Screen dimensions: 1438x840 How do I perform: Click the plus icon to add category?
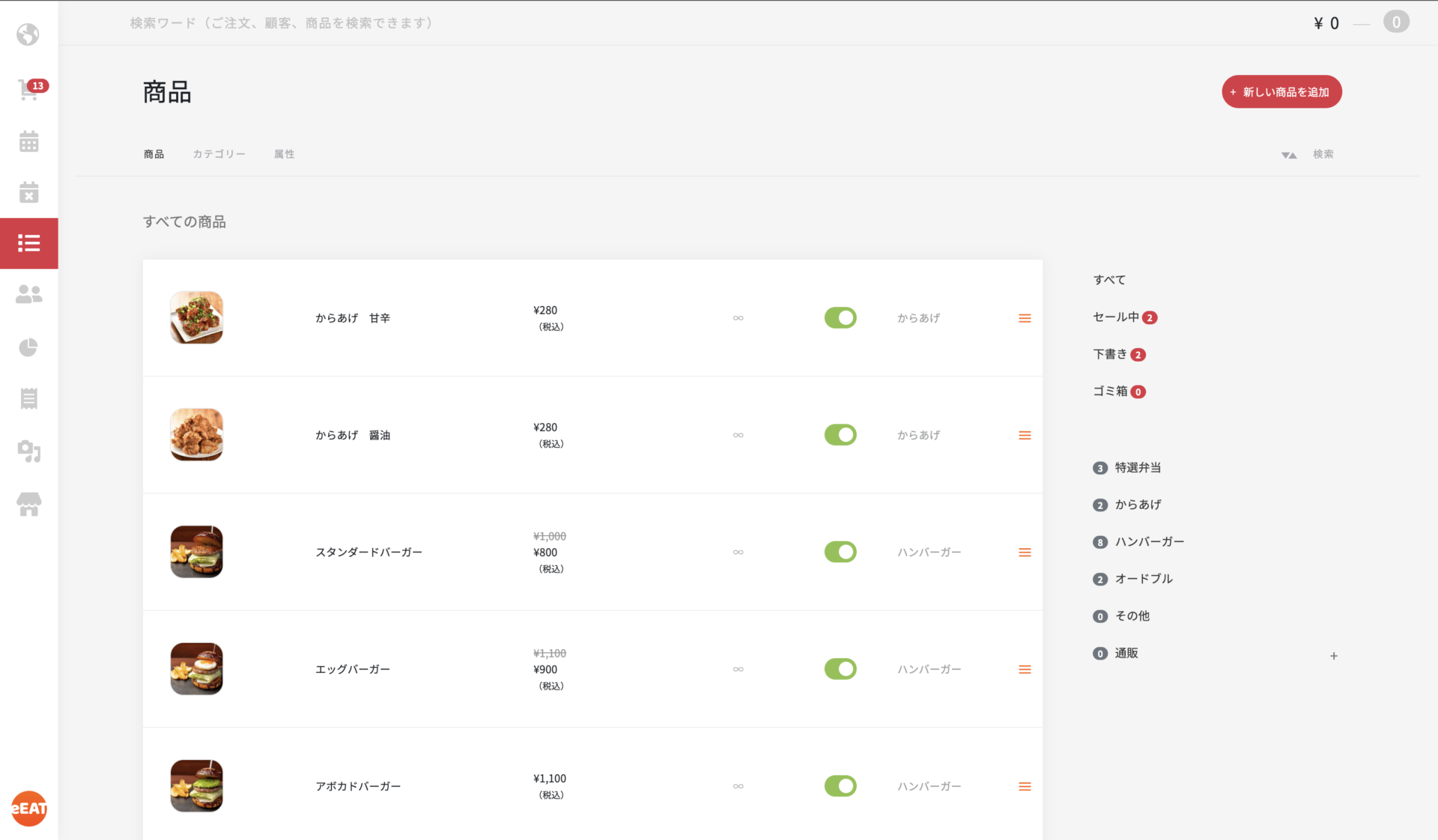1334,656
